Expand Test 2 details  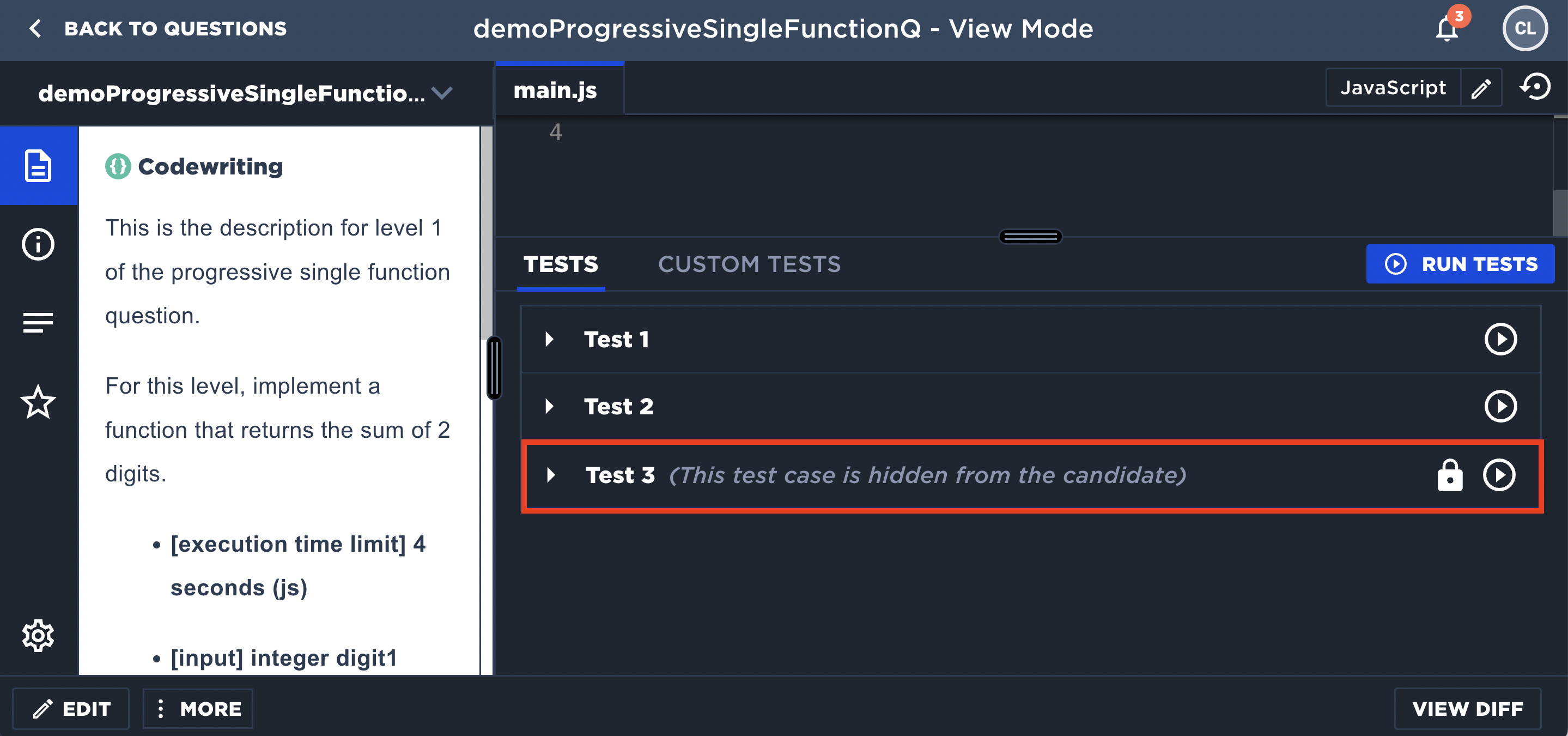[550, 406]
